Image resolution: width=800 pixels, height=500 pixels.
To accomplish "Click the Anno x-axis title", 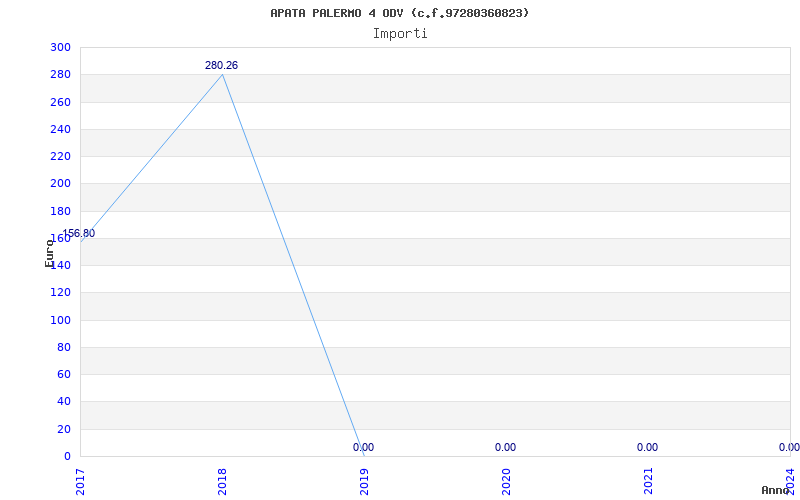I will coord(776,490).
